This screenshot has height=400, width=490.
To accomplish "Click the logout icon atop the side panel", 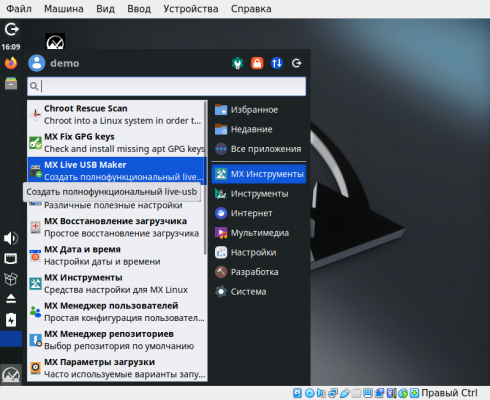I will click(11, 29).
